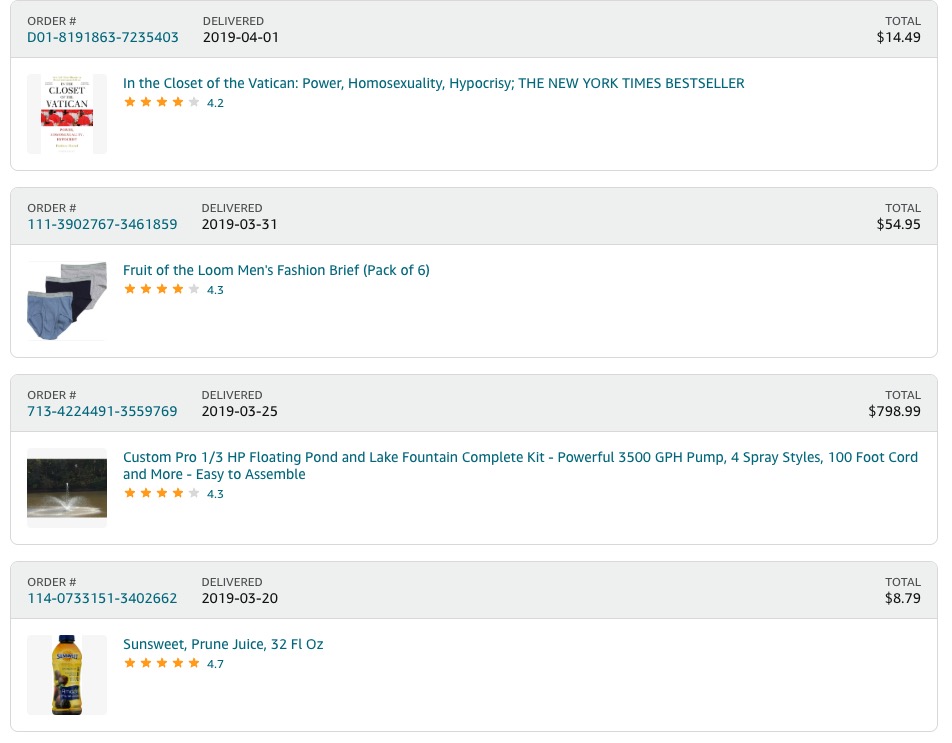This screenshot has width=952, height=743.
Task: Open order 713-4224491-3559769 link
Action: point(102,411)
